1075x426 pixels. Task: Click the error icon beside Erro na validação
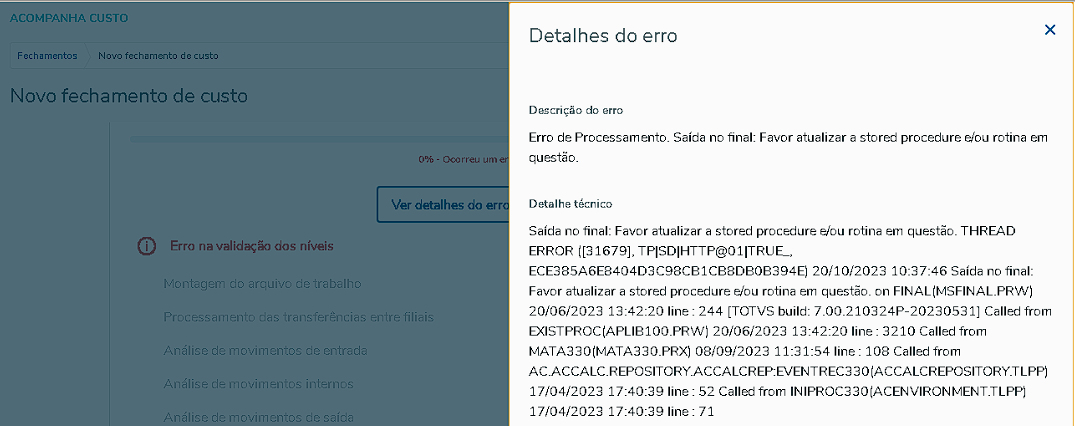point(145,246)
